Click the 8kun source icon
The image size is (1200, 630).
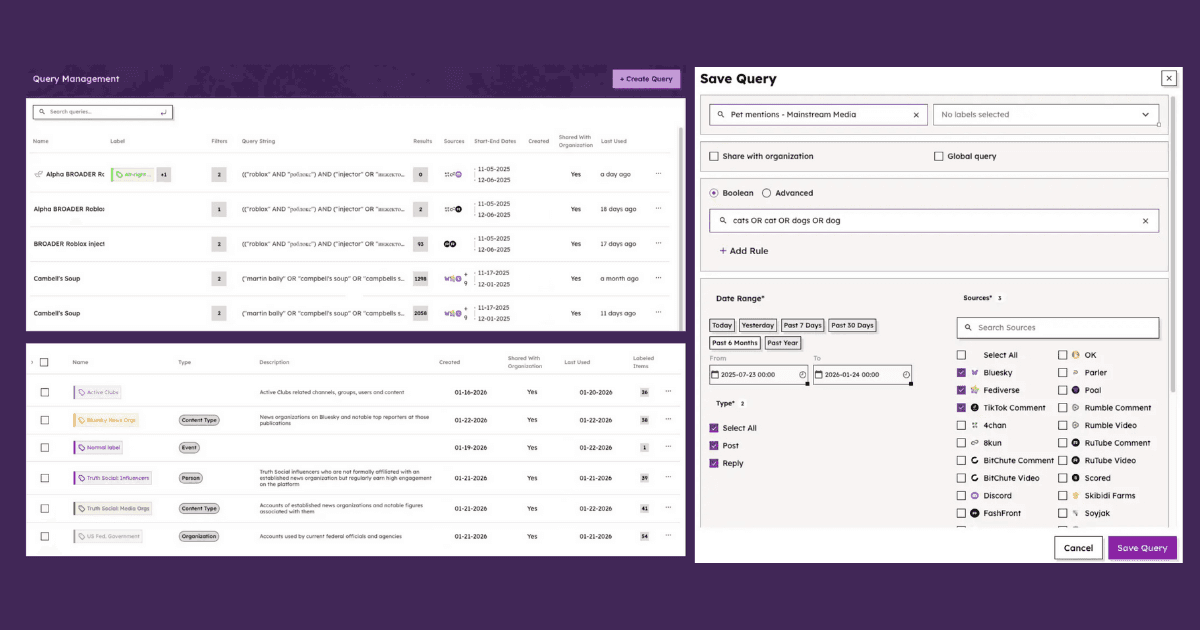click(975, 443)
